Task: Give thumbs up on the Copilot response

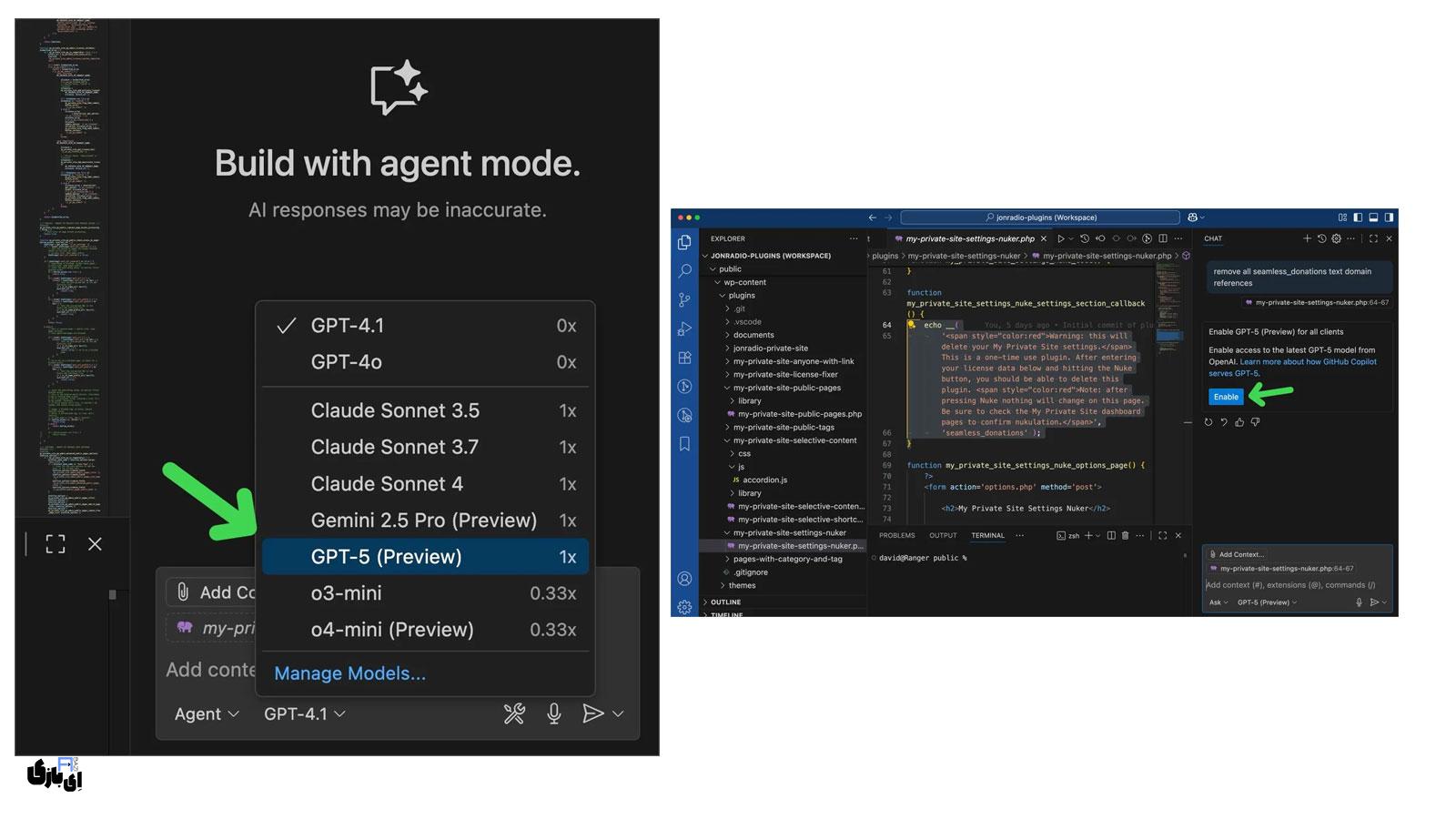Action: [x=1239, y=420]
